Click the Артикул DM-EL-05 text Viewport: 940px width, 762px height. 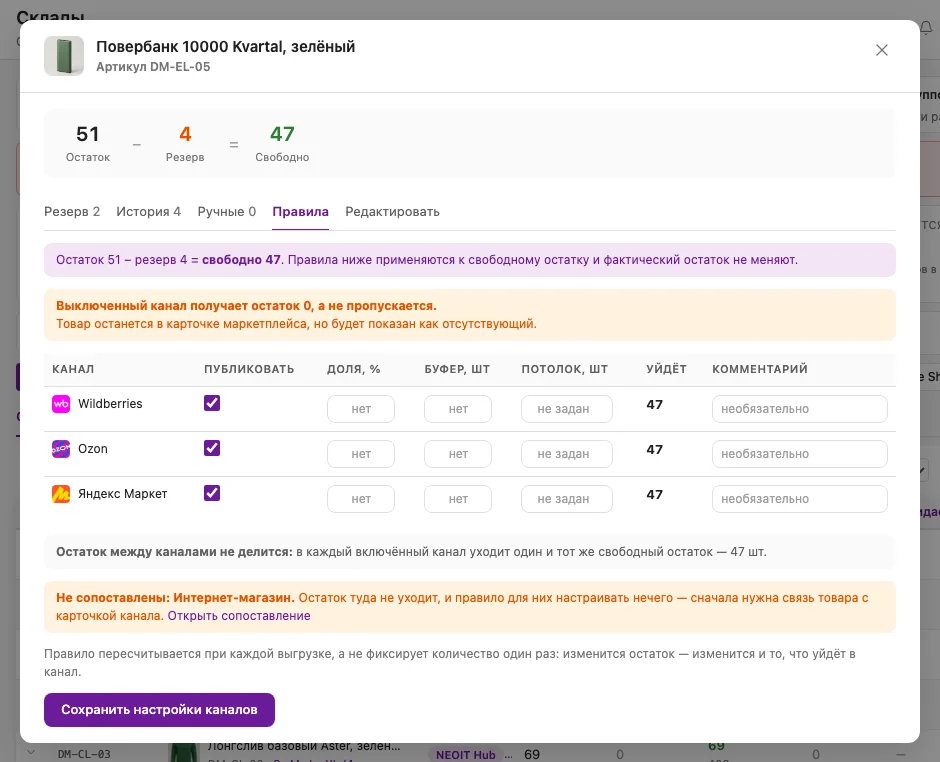tap(153, 67)
